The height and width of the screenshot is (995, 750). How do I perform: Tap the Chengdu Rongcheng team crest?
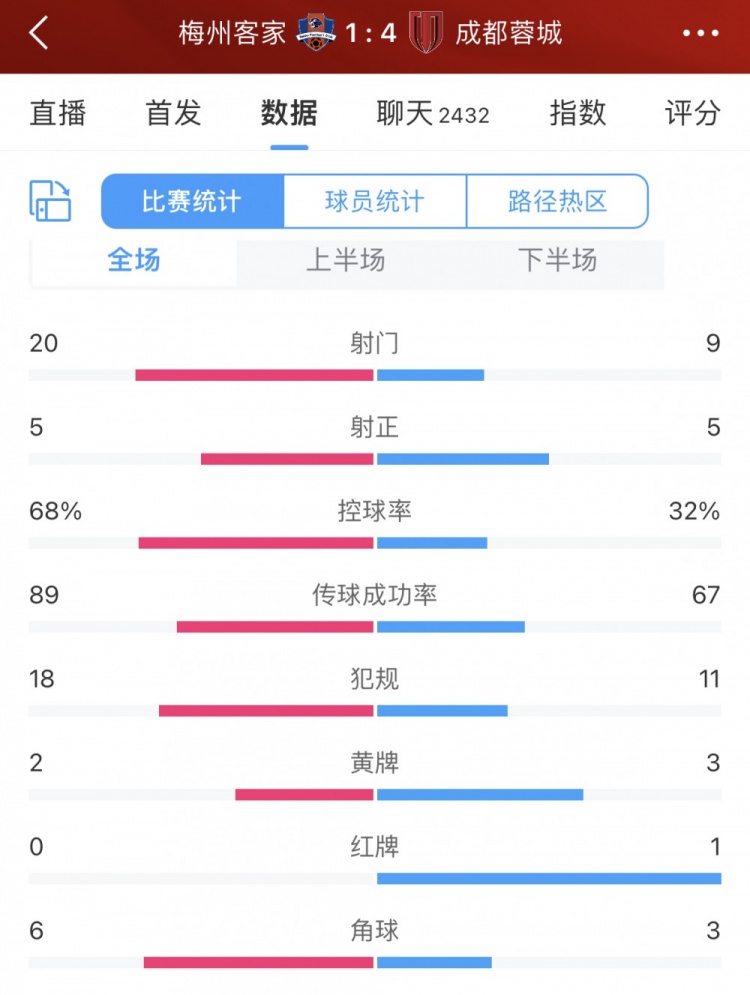click(426, 33)
